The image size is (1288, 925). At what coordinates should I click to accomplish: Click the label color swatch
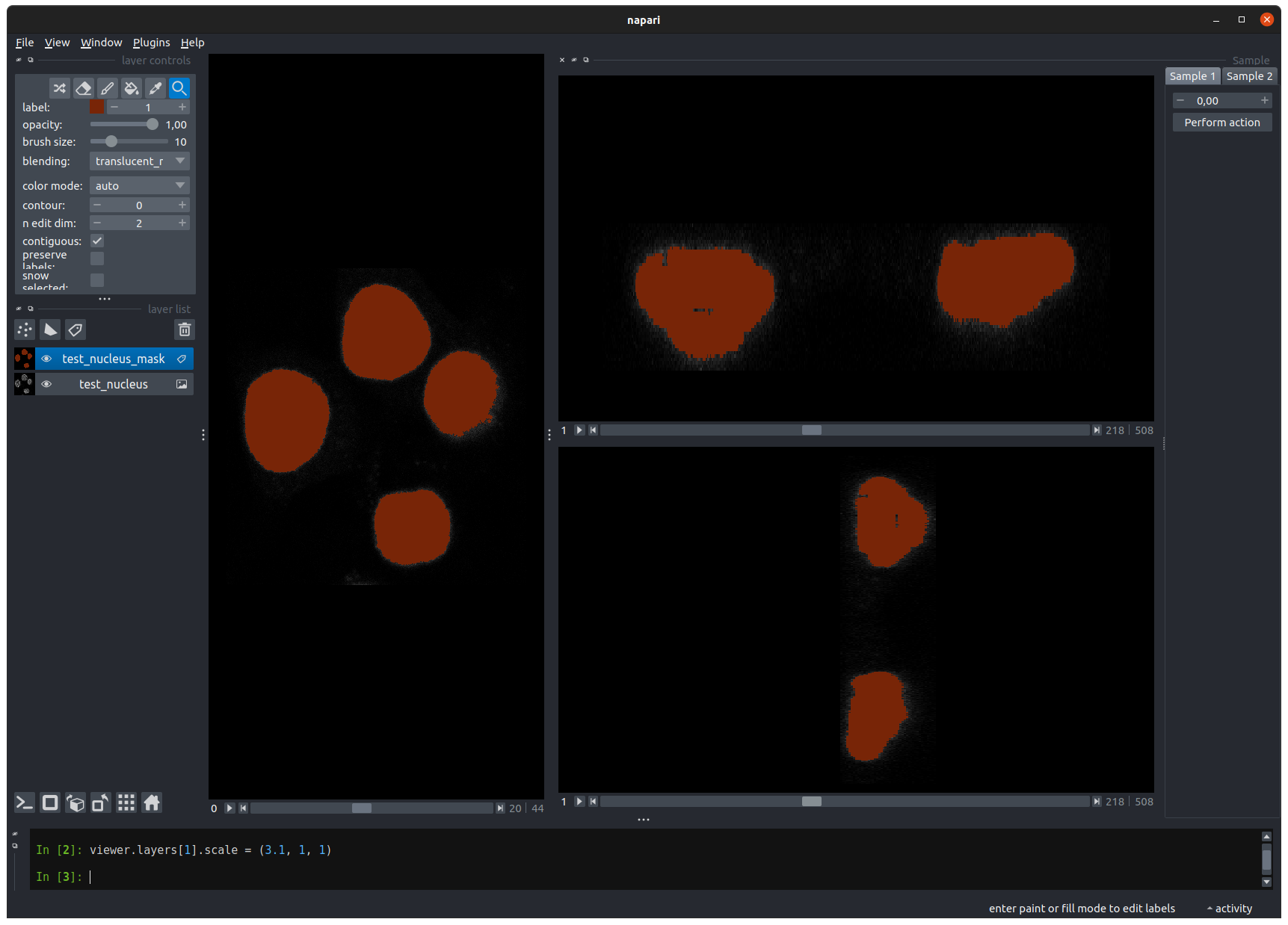97,107
